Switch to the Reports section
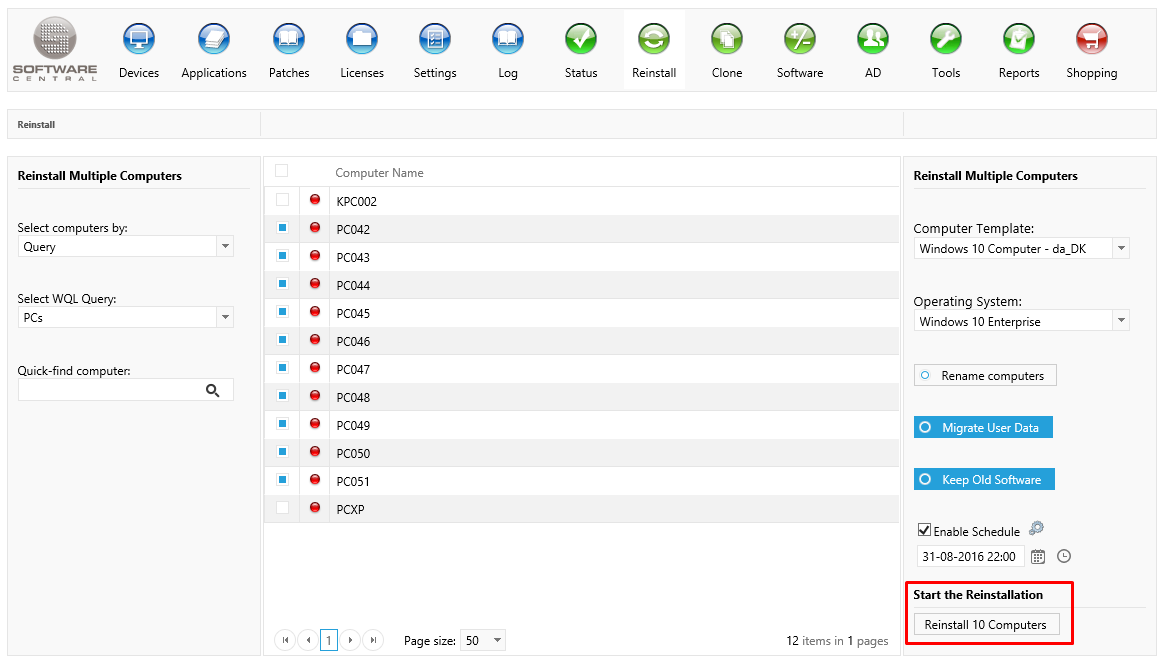 (1018, 40)
